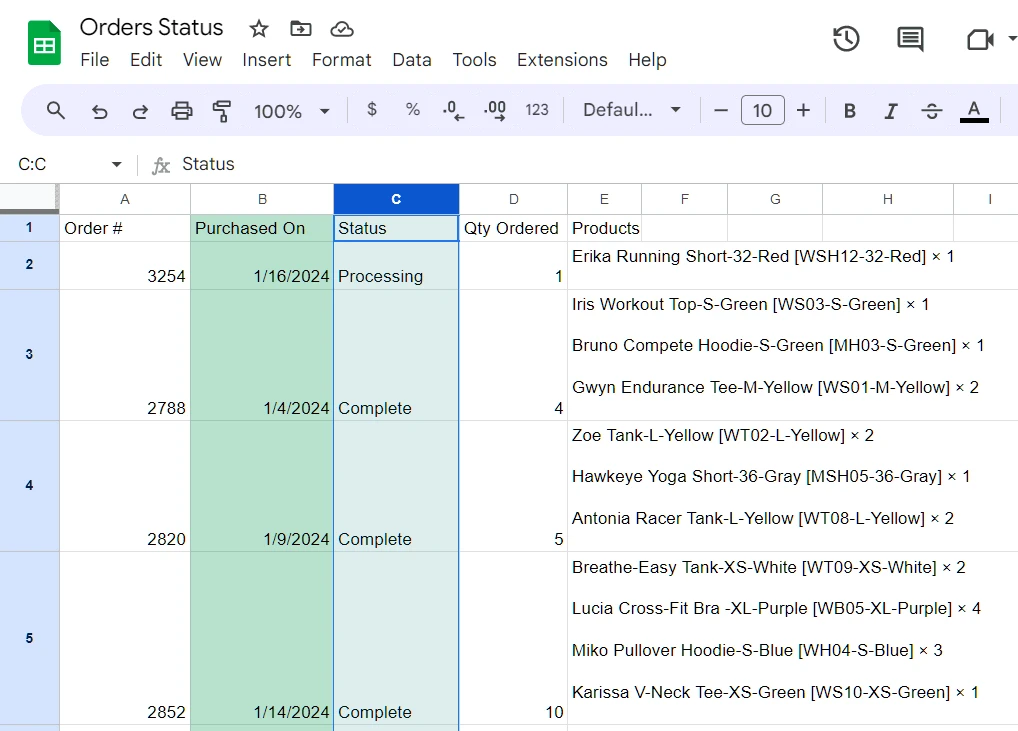Toggle italic formatting
The image size is (1018, 731).
[890, 110]
